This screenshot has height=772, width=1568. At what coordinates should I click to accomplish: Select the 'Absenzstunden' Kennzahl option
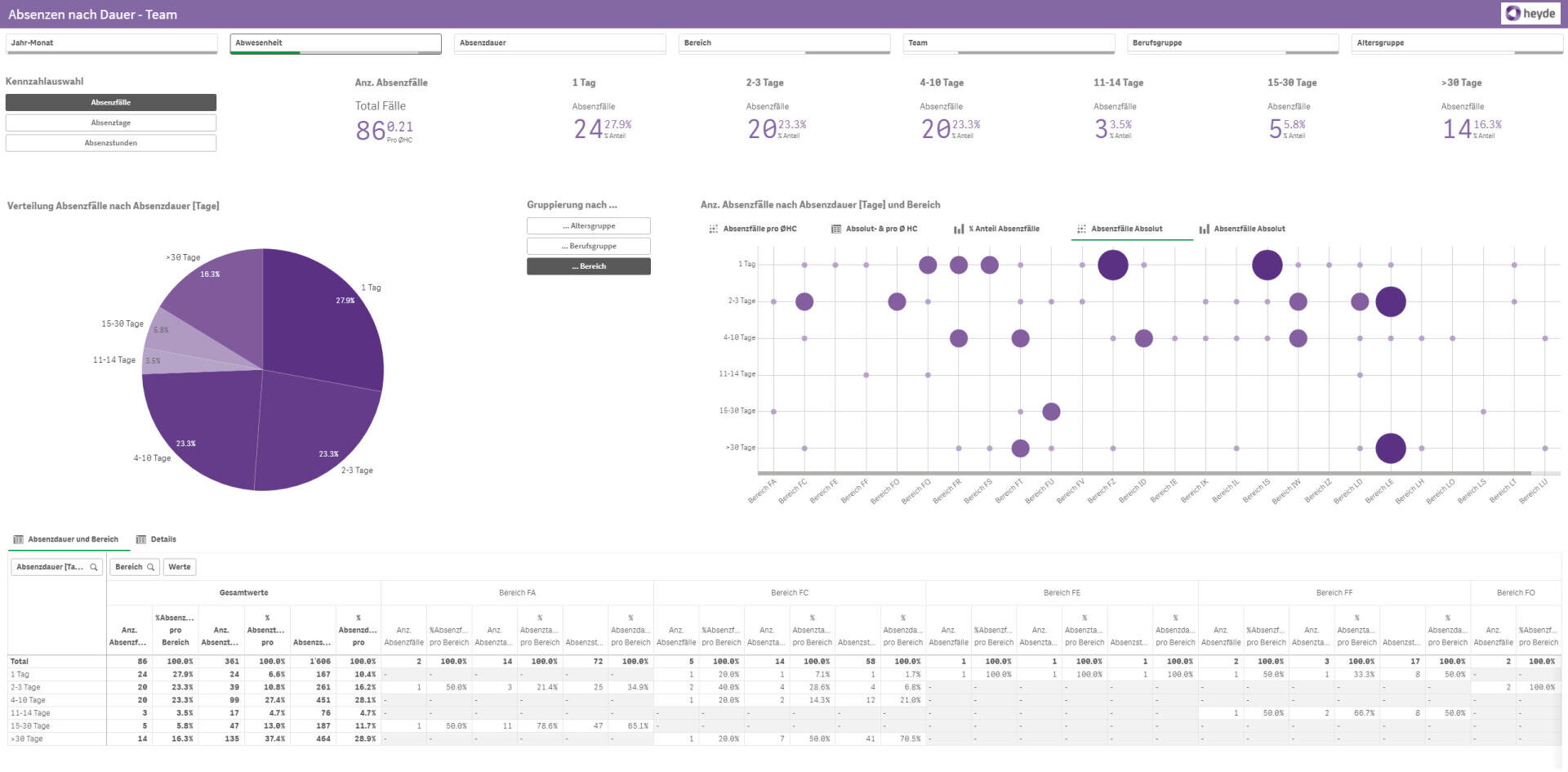110,142
